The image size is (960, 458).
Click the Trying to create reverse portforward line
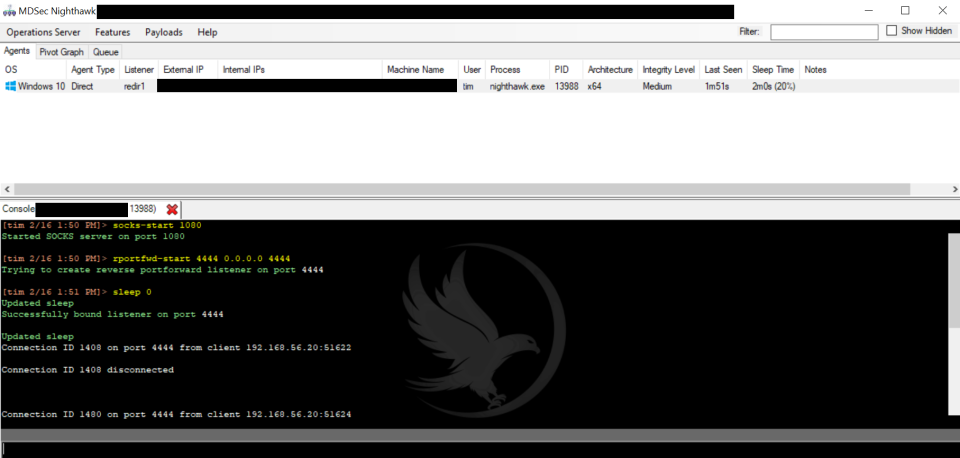[x=162, y=269]
